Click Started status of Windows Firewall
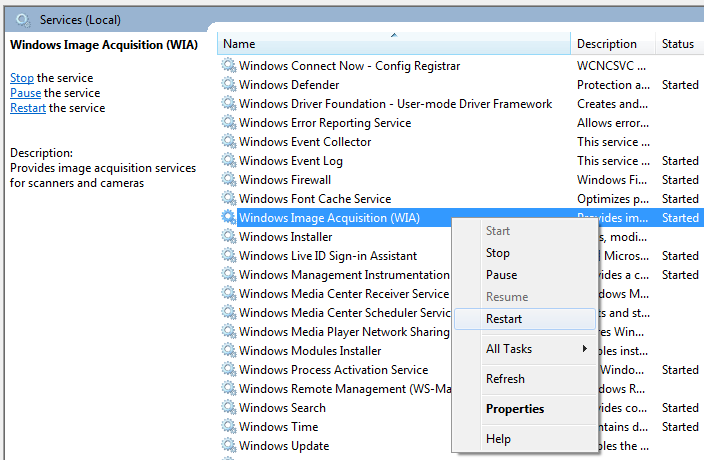The height and width of the screenshot is (460, 704). coord(680,180)
